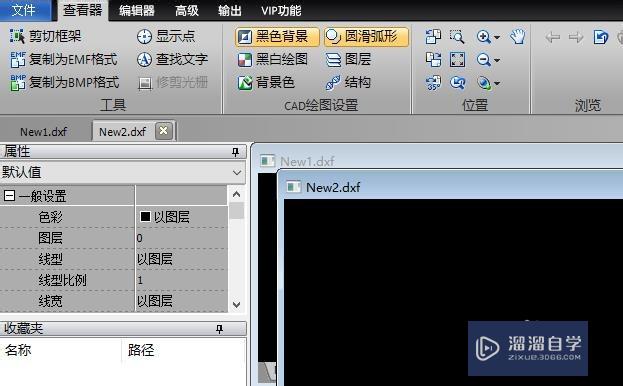Click 显示点 show points tool

pos(166,37)
